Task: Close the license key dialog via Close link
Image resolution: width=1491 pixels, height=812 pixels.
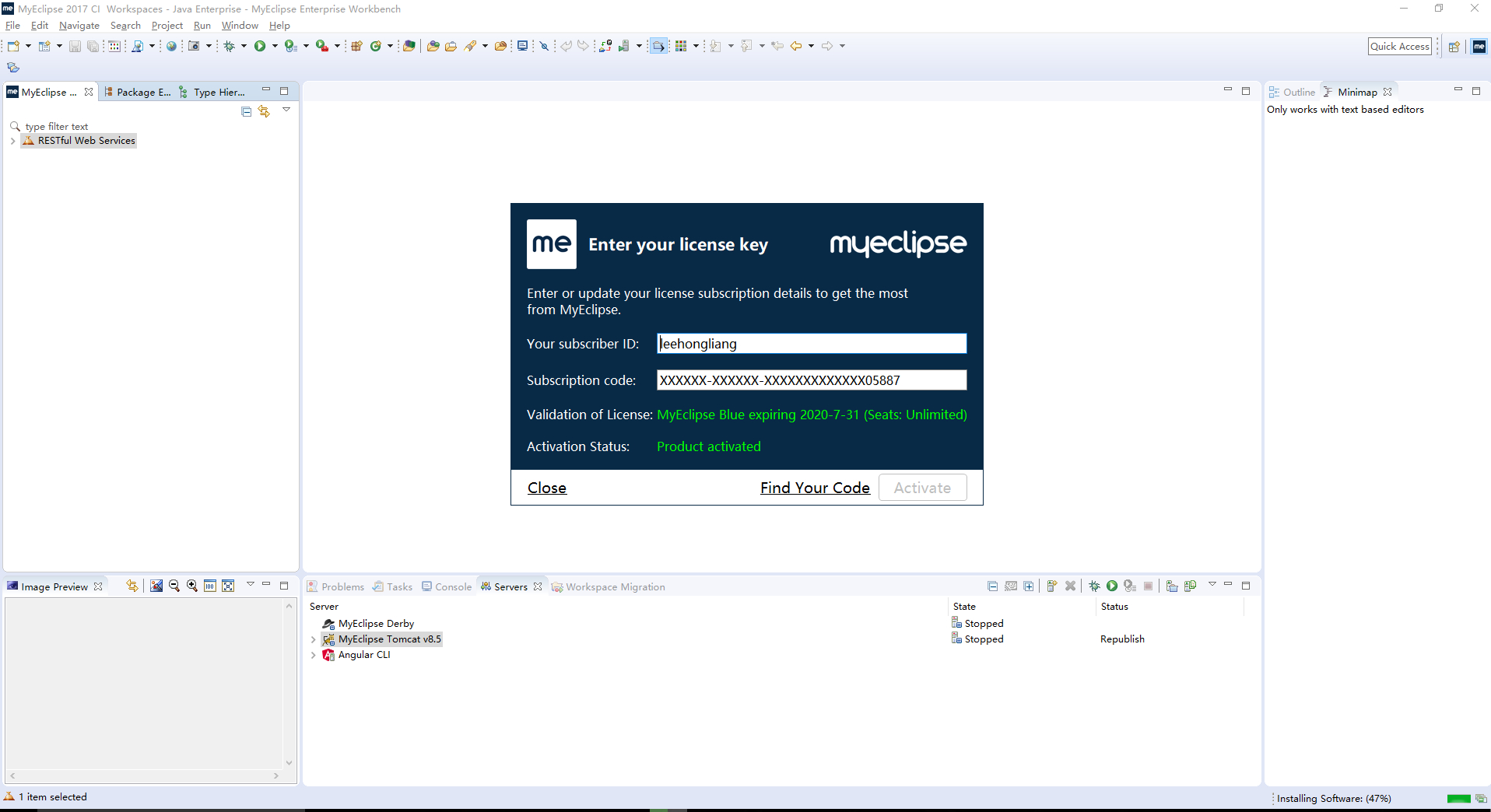Action: pyautogui.click(x=547, y=488)
